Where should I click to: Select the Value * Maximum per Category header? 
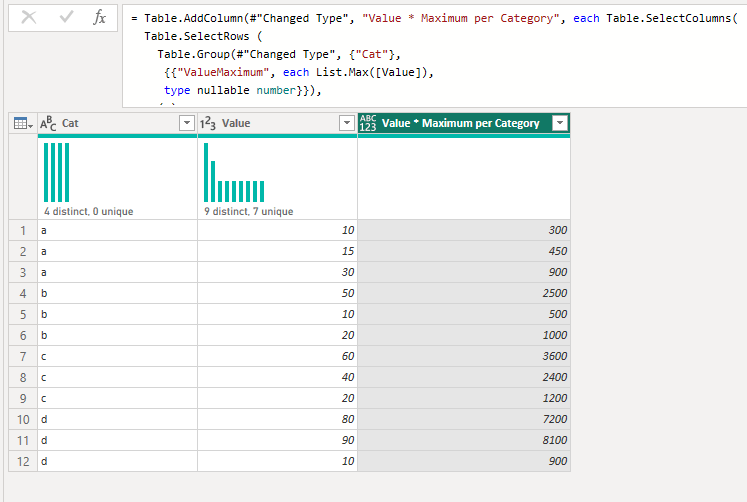coord(460,123)
